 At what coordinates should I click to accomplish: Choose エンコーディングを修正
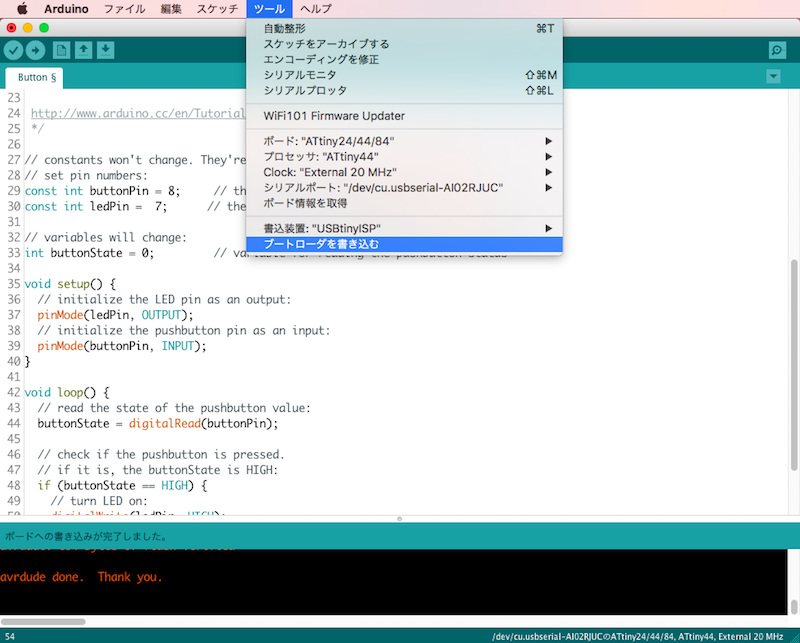click(405, 59)
